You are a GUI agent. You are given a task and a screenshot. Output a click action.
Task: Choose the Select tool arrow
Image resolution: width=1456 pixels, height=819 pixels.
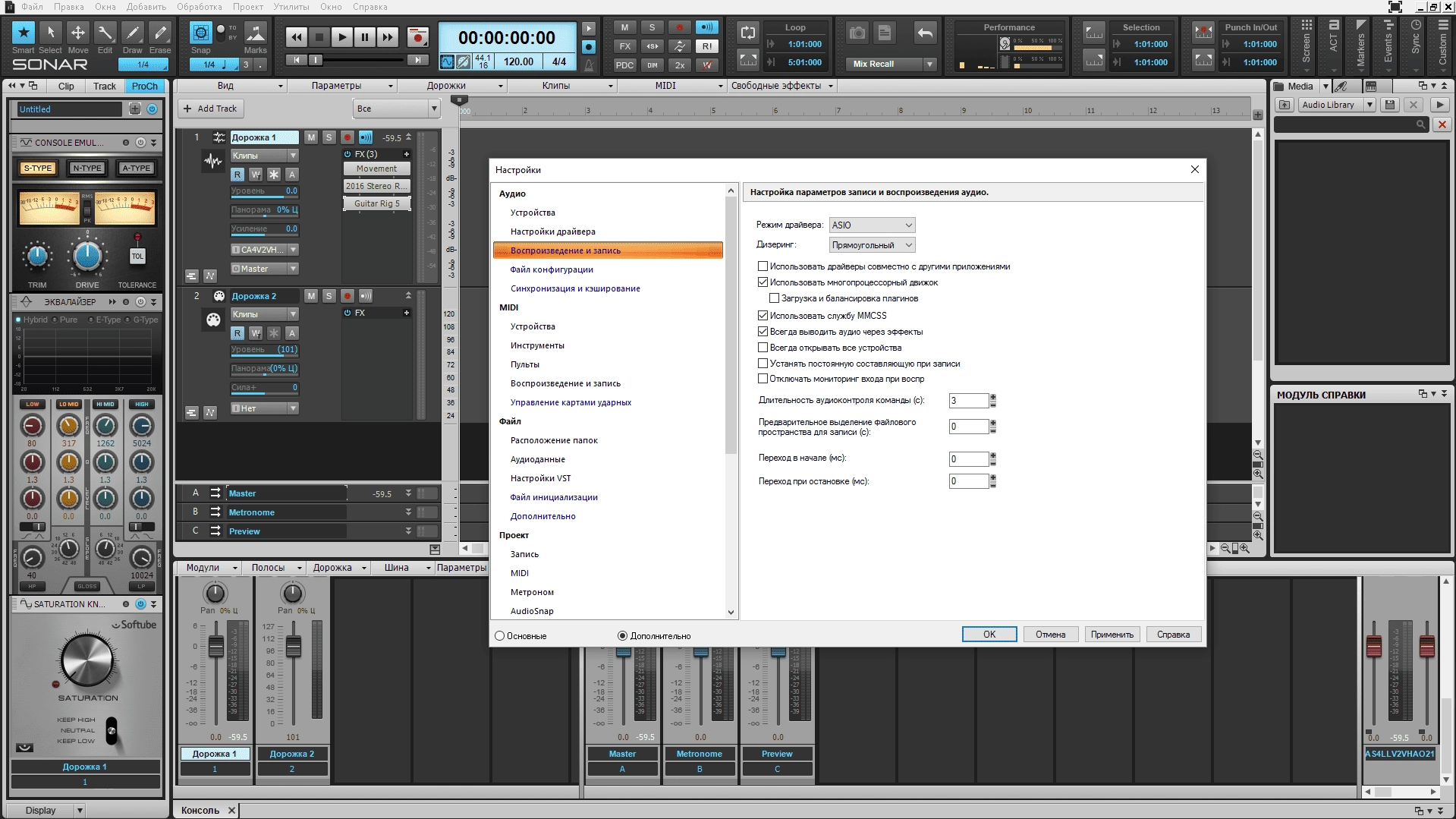point(51,33)
